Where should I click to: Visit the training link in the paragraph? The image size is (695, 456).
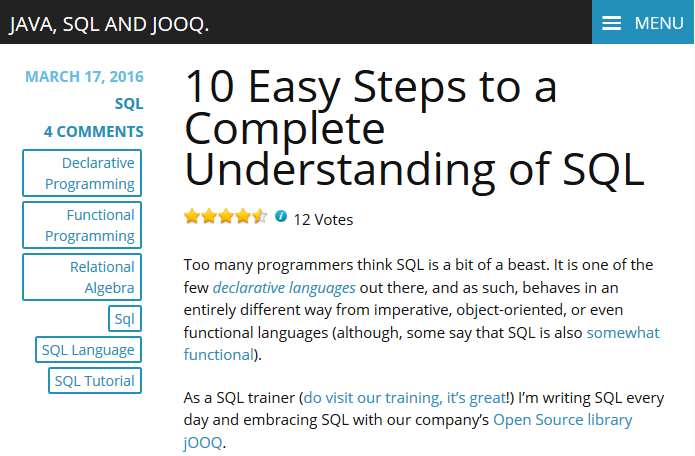(405, 398)
